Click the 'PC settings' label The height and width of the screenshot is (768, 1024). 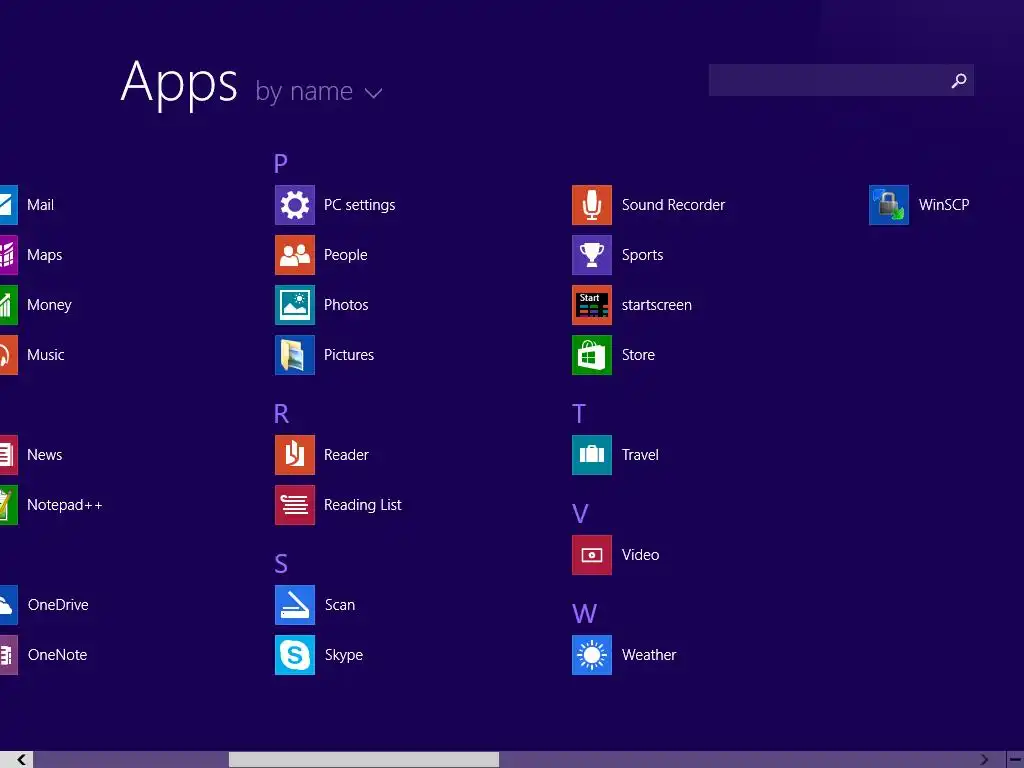click(360, 205)
